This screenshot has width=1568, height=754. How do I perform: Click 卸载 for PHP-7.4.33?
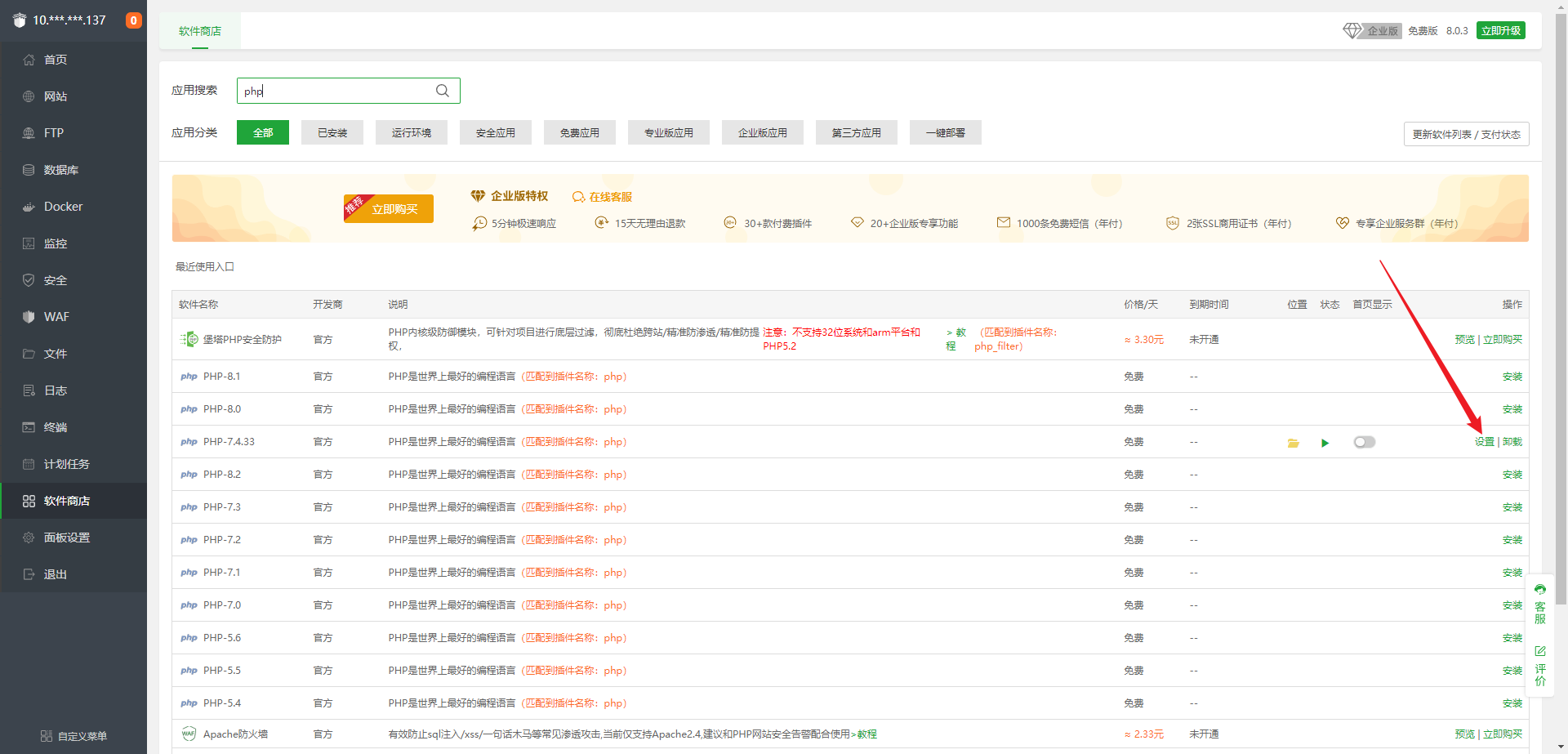pyautogui.click(x=1512, y=442)
